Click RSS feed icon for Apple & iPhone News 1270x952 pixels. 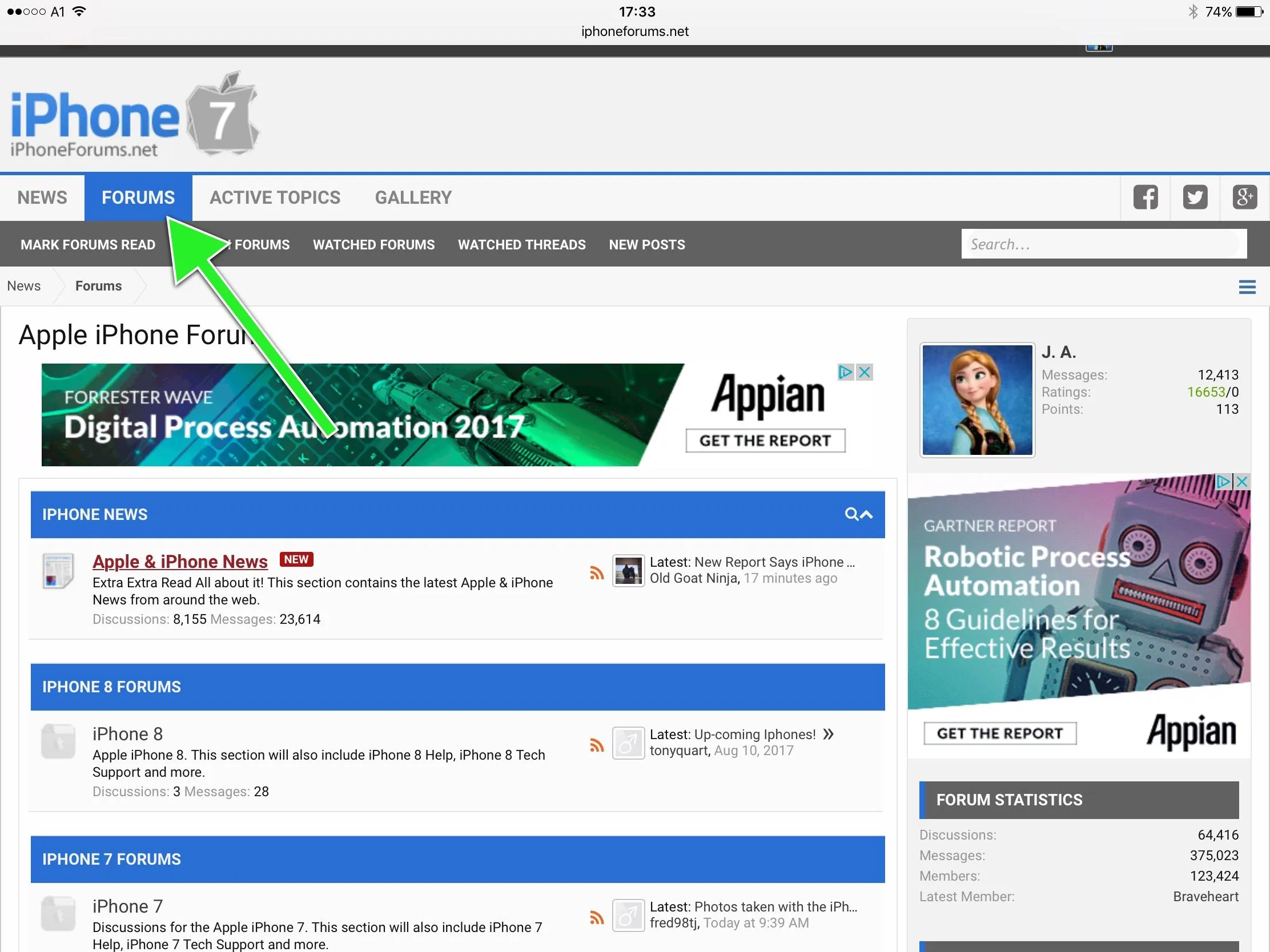[597, 572]
